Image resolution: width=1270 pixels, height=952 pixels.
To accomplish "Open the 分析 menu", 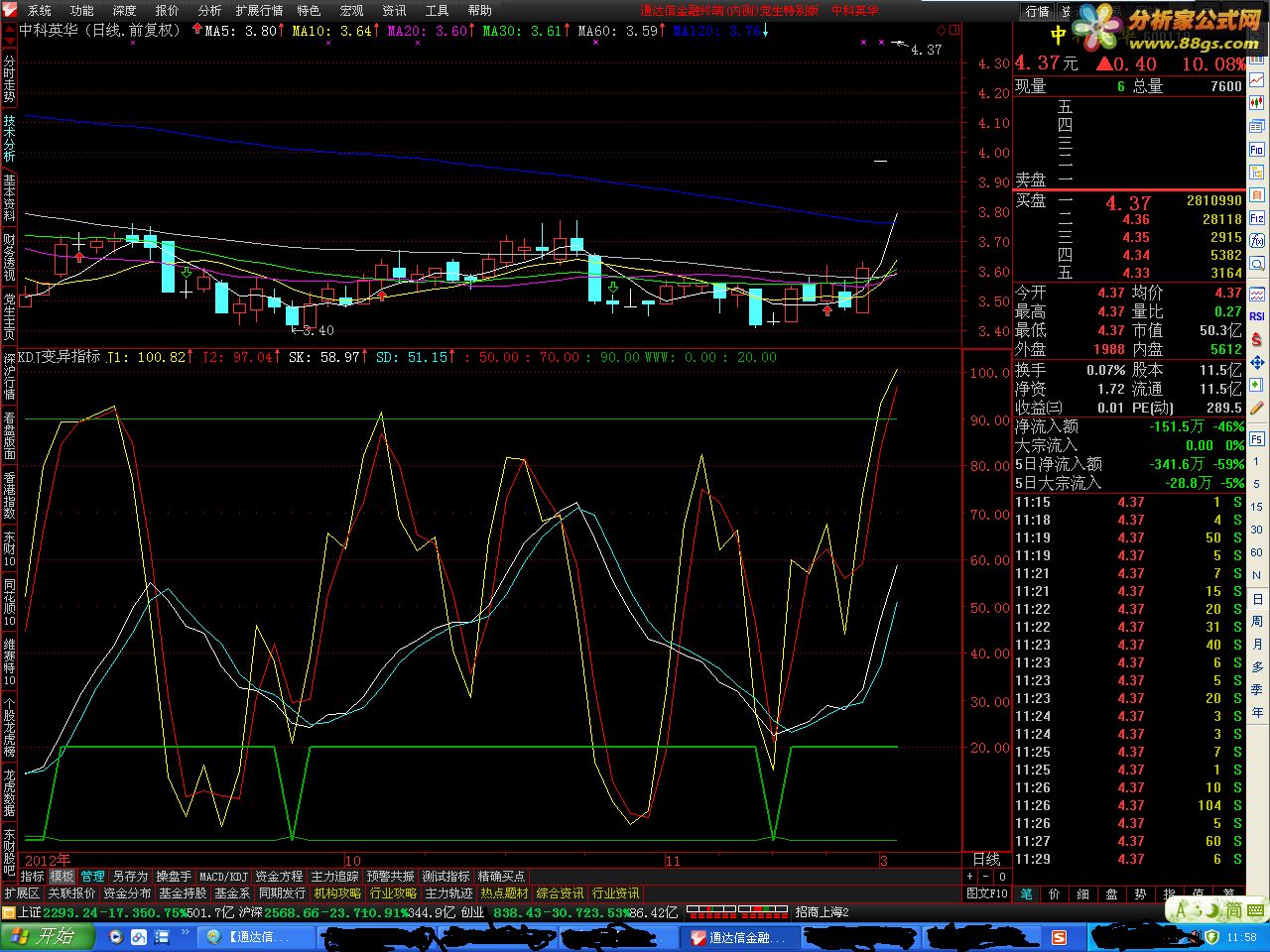I will point(210,10).
